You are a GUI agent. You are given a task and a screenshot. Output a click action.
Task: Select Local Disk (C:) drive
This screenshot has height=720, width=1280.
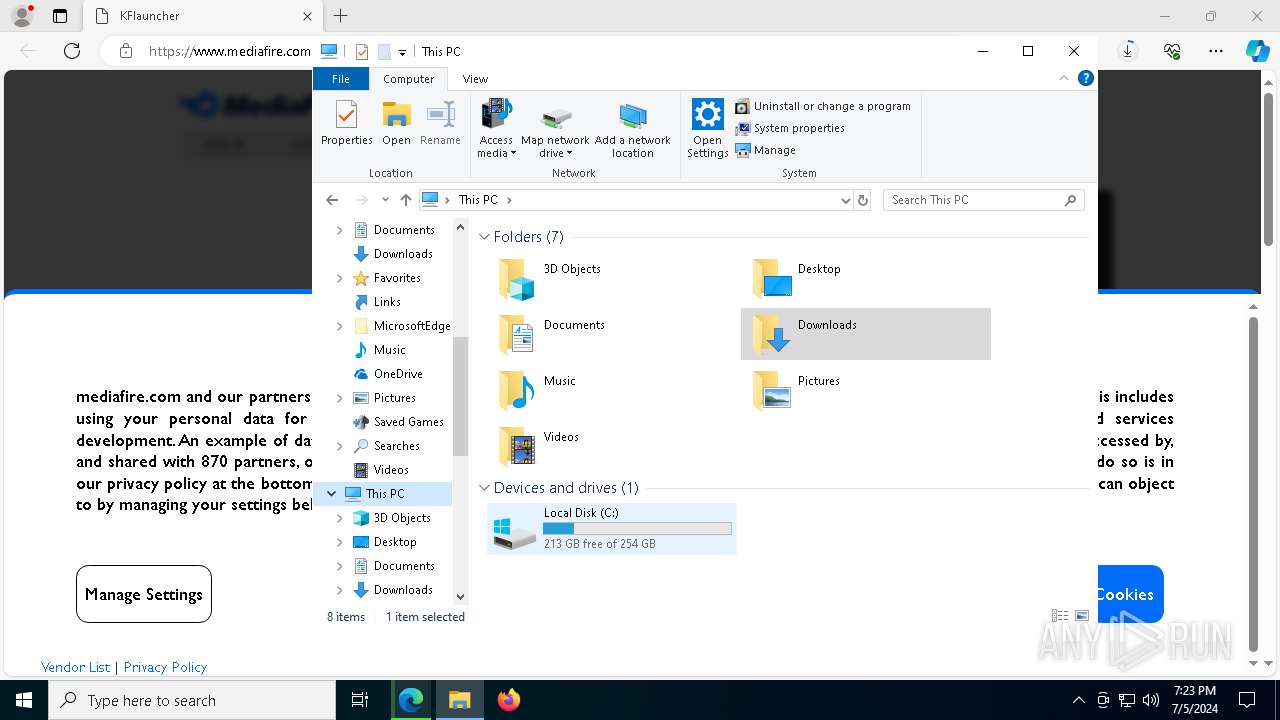[x=612, y=528]
